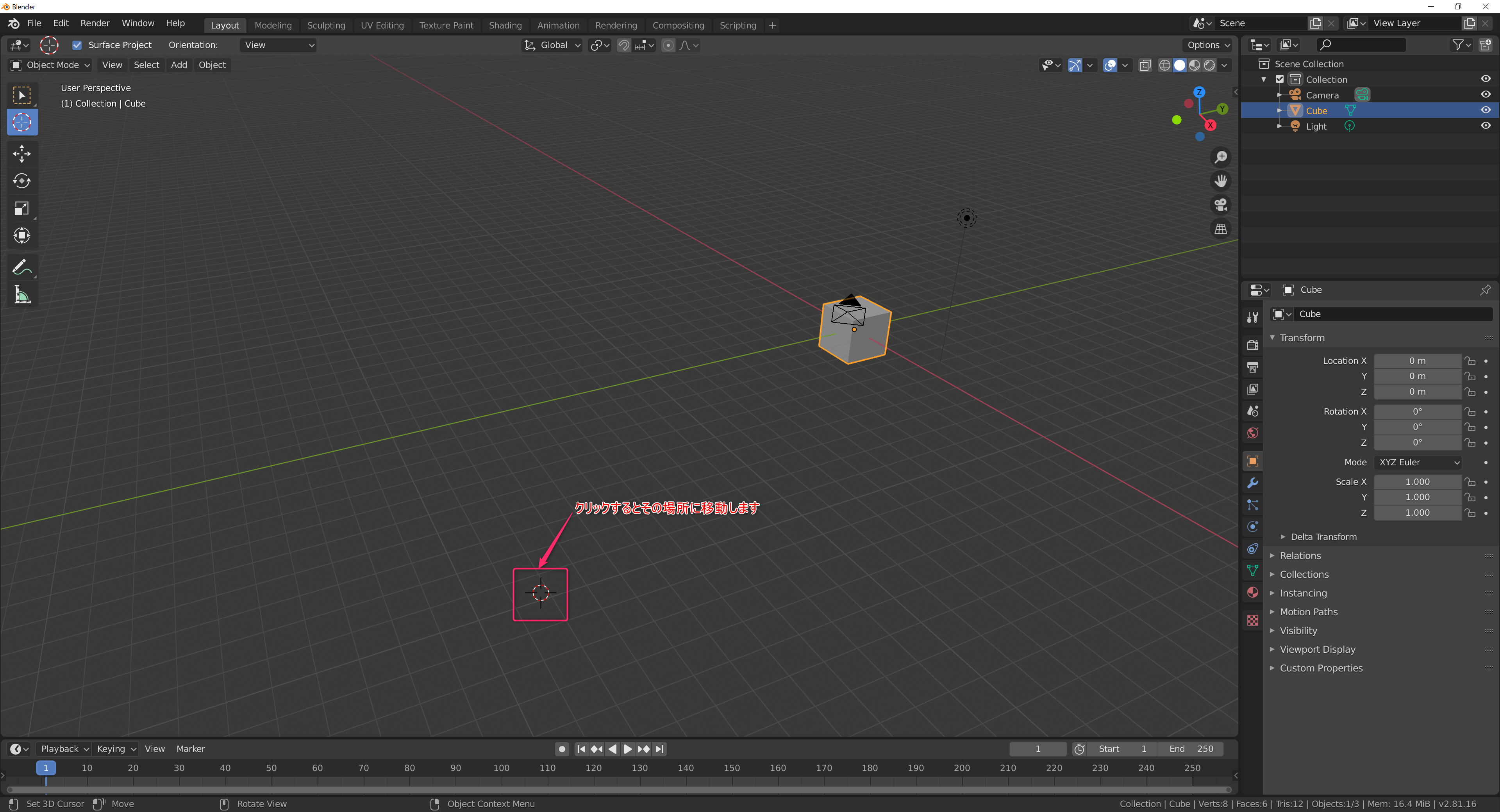Play the animation forward
Viewport: 1500px width, 812px height.
tap(628, 749)
